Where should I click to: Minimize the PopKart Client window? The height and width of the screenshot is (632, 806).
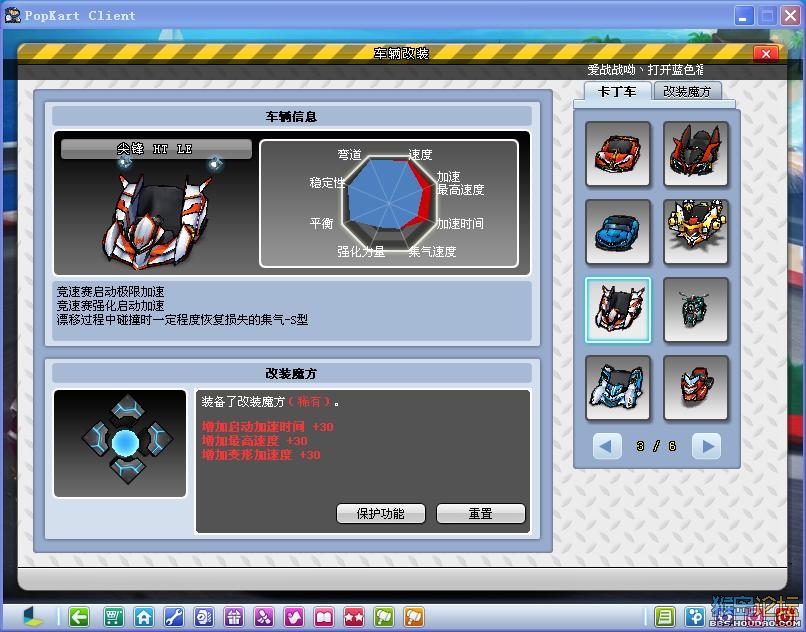[x=743, y=15]
